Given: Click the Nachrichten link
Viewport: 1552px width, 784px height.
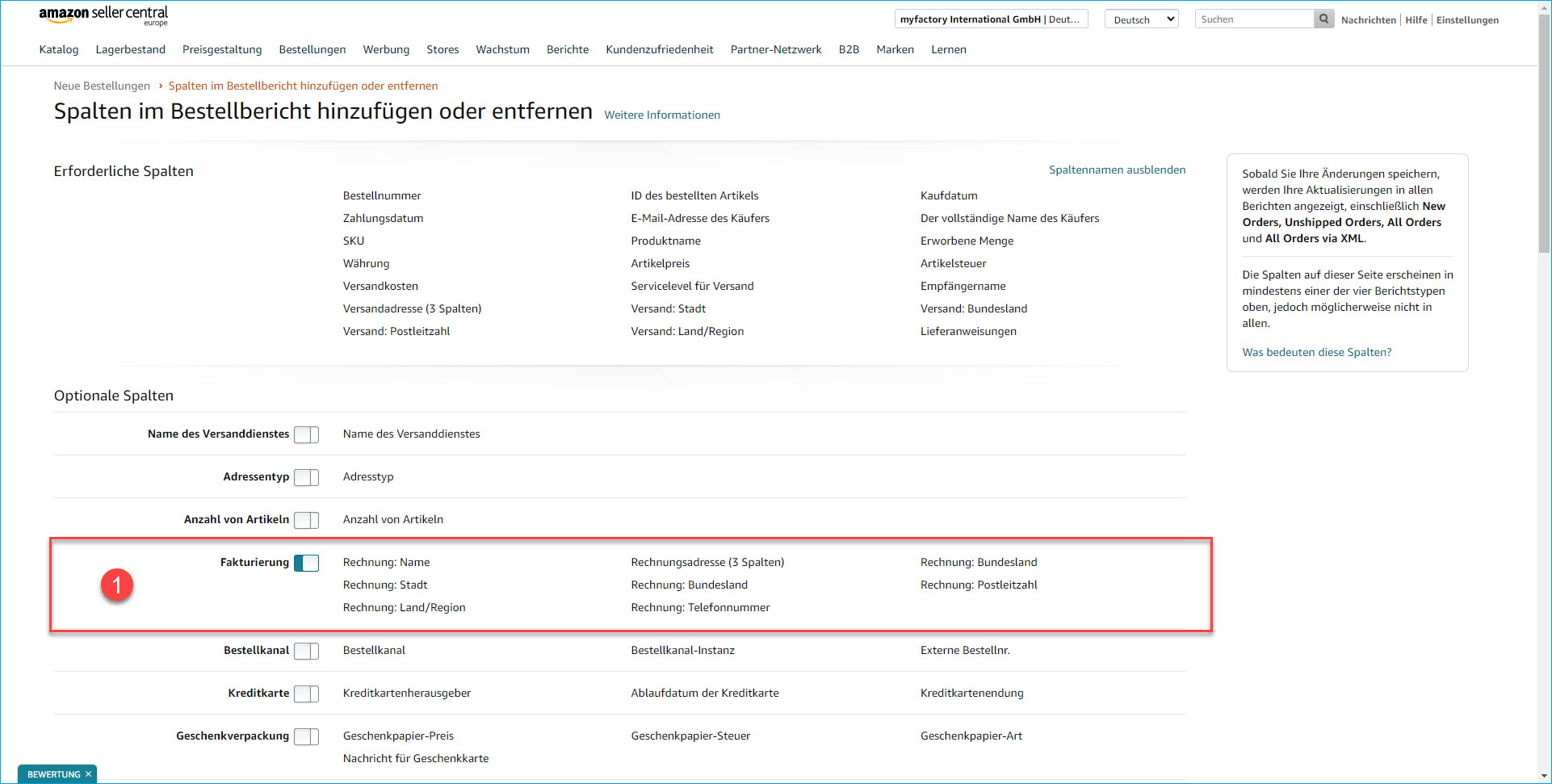Looking at the screenshot, I should coord(1368,20).
